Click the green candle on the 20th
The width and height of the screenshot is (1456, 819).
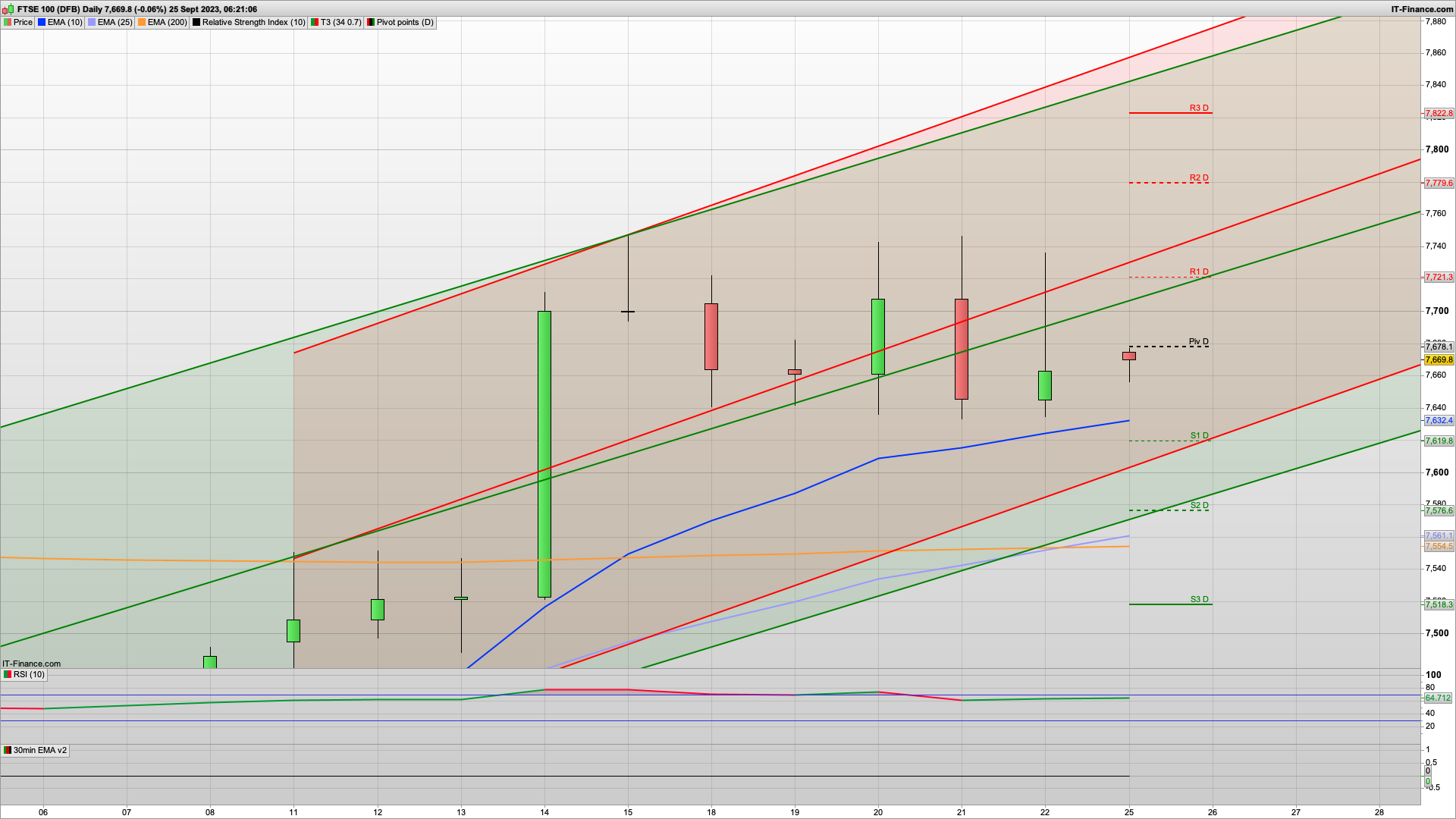click(878, 337)
